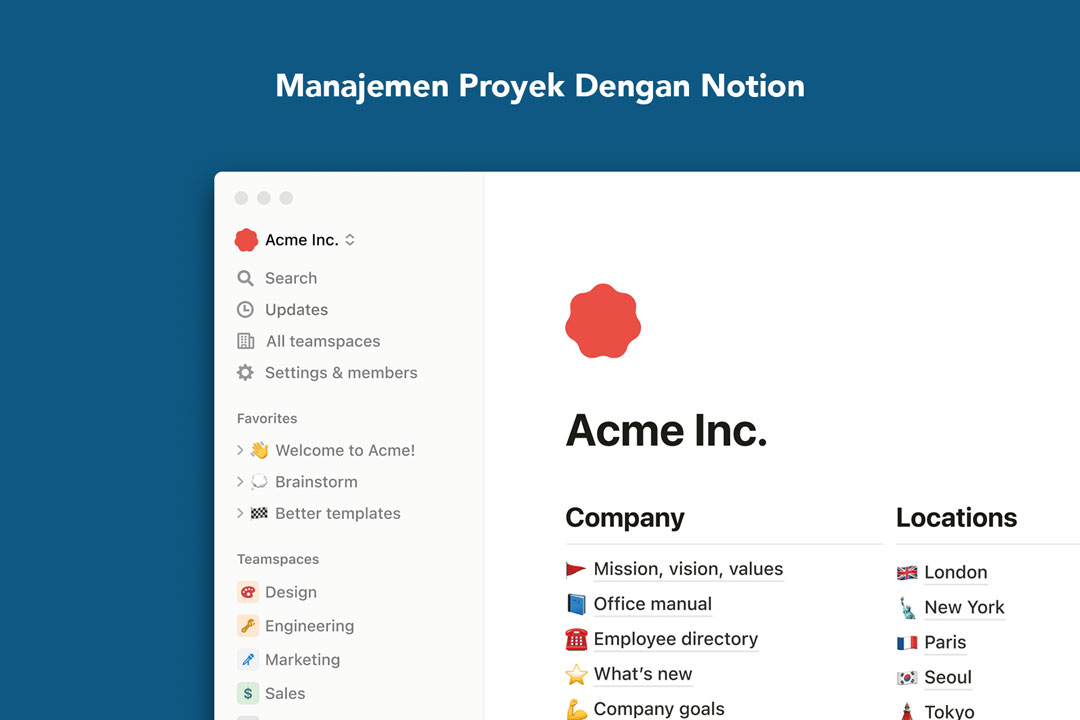
Task: Click the All teamspaces building icon
Action: coord(245,341)
